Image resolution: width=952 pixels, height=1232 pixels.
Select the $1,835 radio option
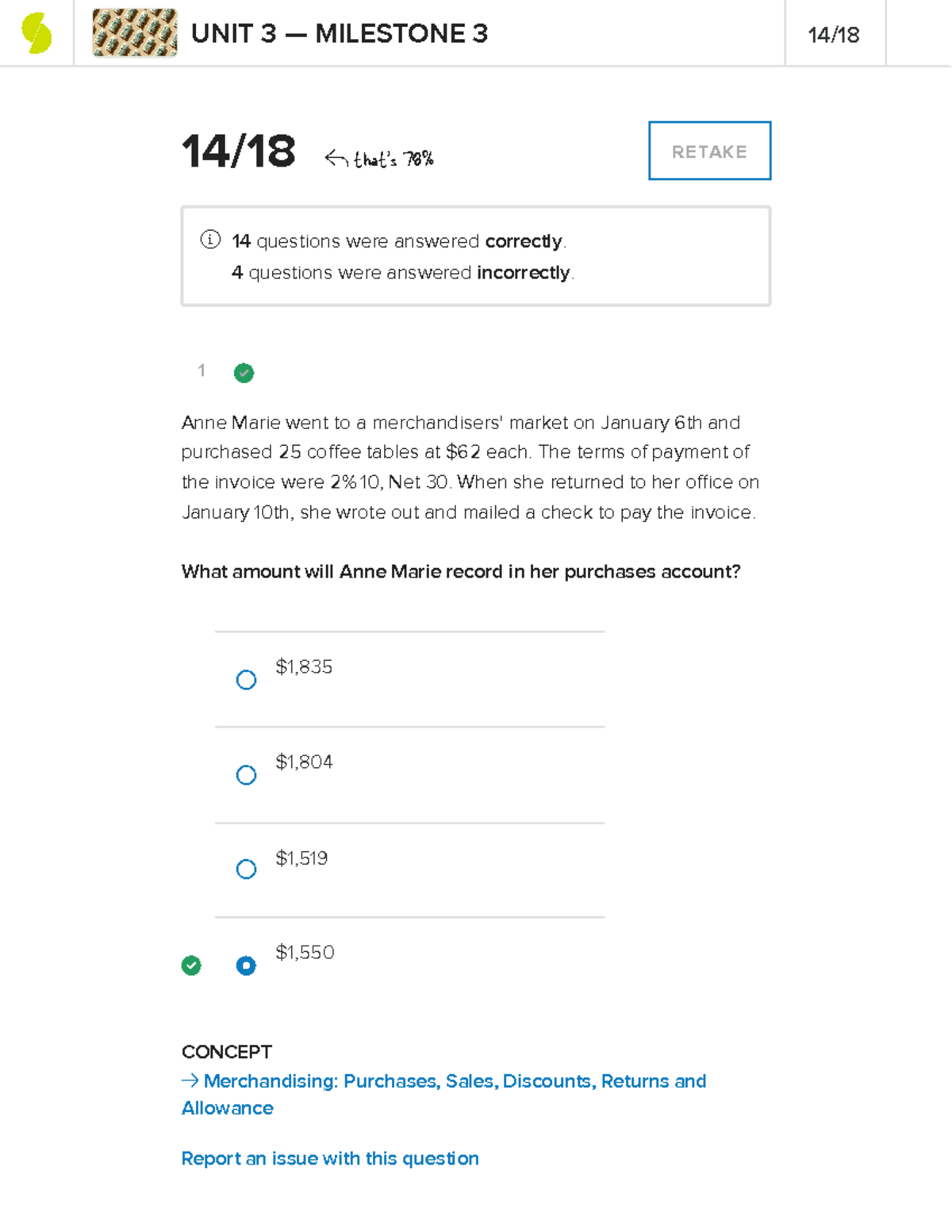point(246,680)
